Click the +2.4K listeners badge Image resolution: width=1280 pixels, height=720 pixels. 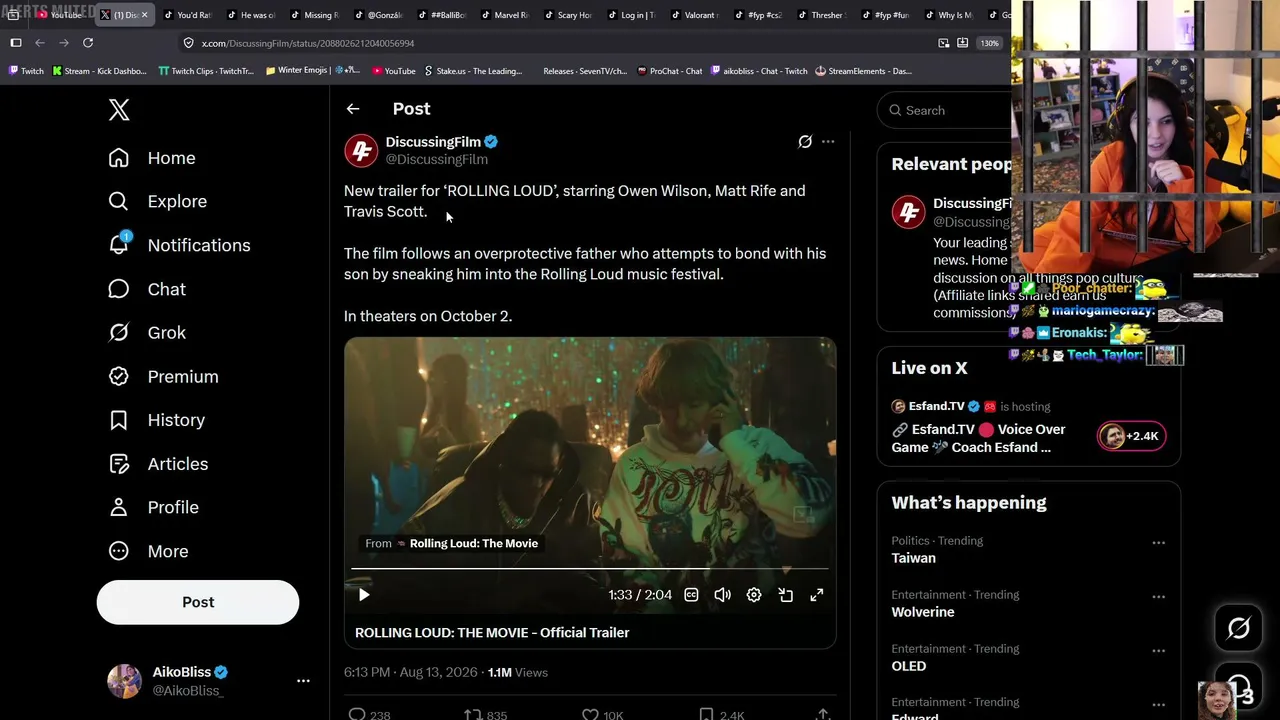(1132, 436)
